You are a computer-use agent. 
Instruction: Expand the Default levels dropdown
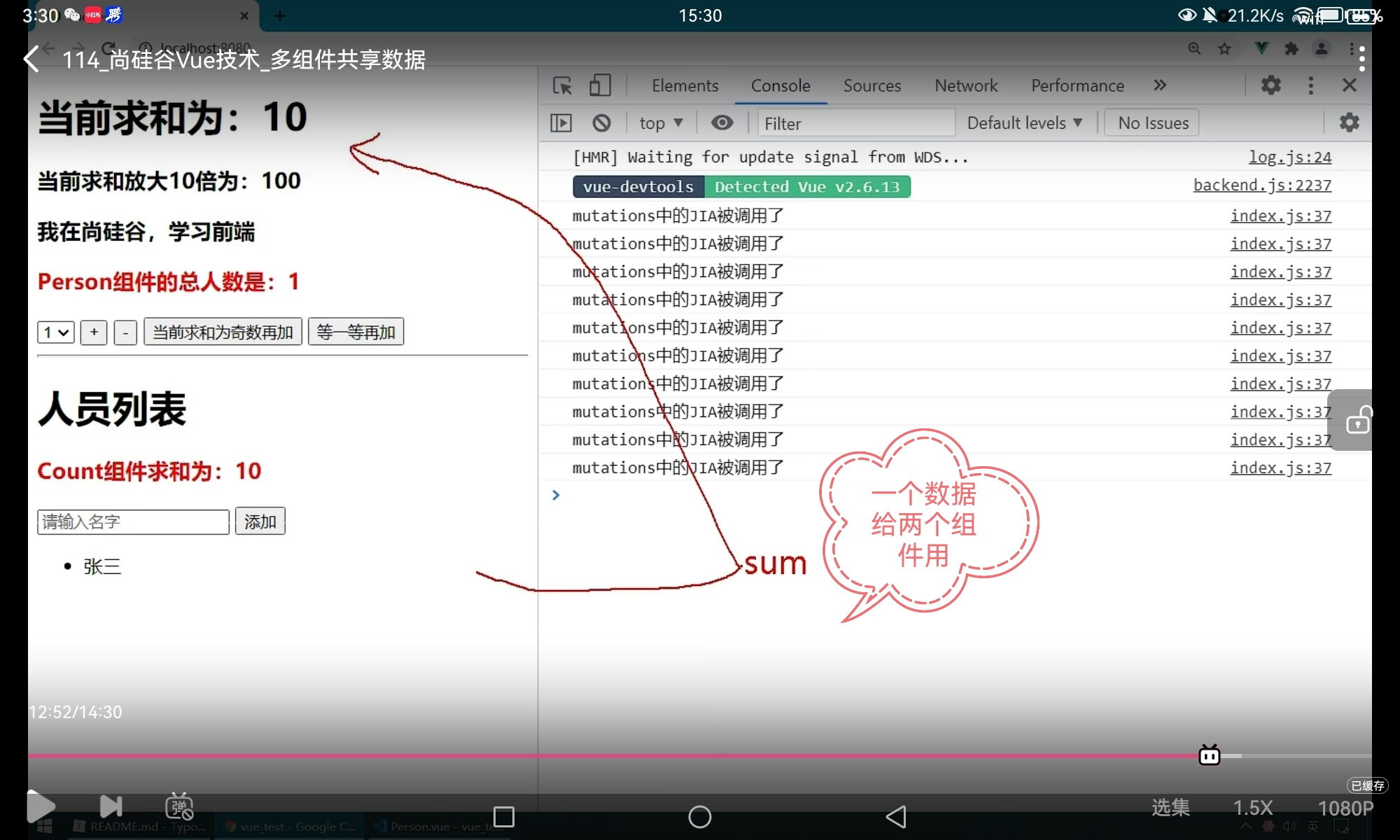[x=1024, y=123]
